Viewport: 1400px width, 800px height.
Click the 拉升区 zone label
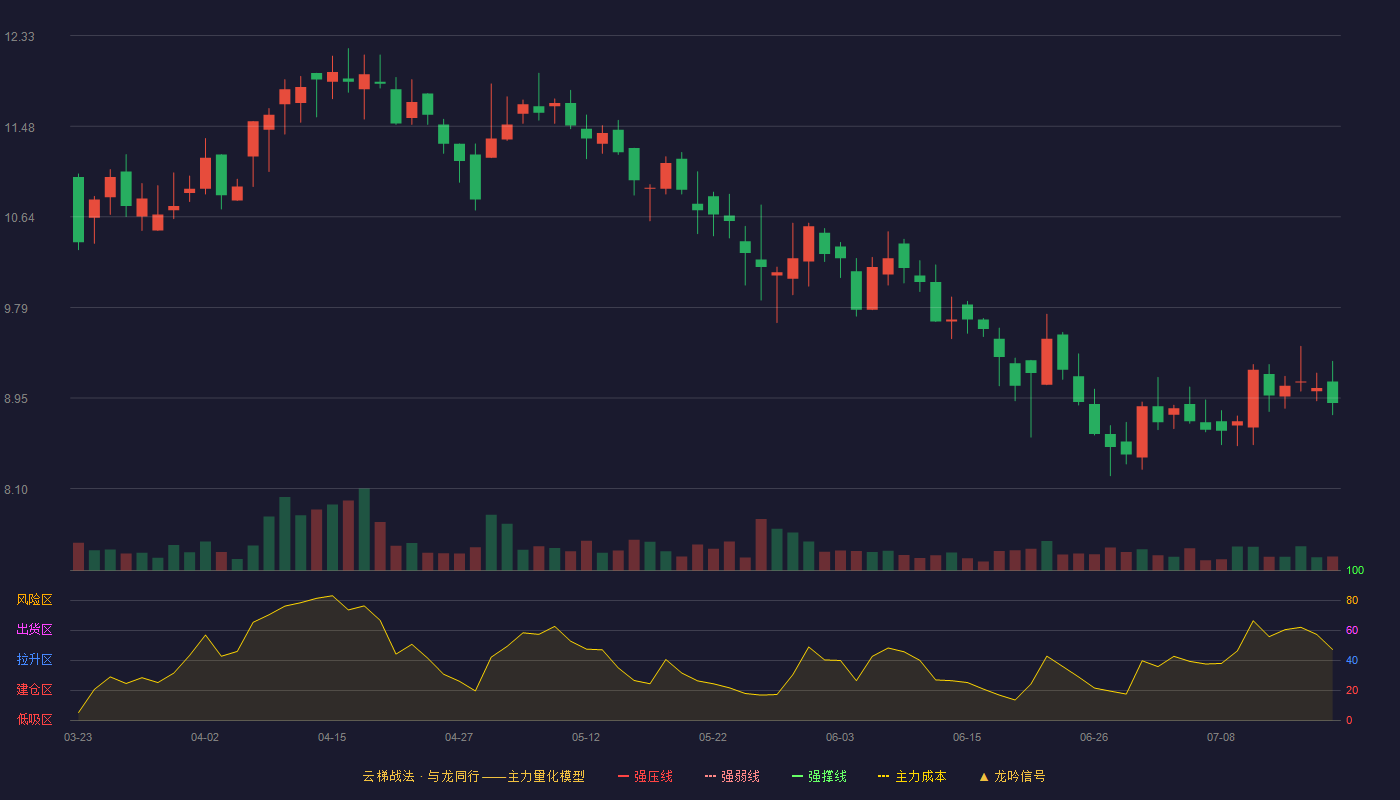pos(34,660)
